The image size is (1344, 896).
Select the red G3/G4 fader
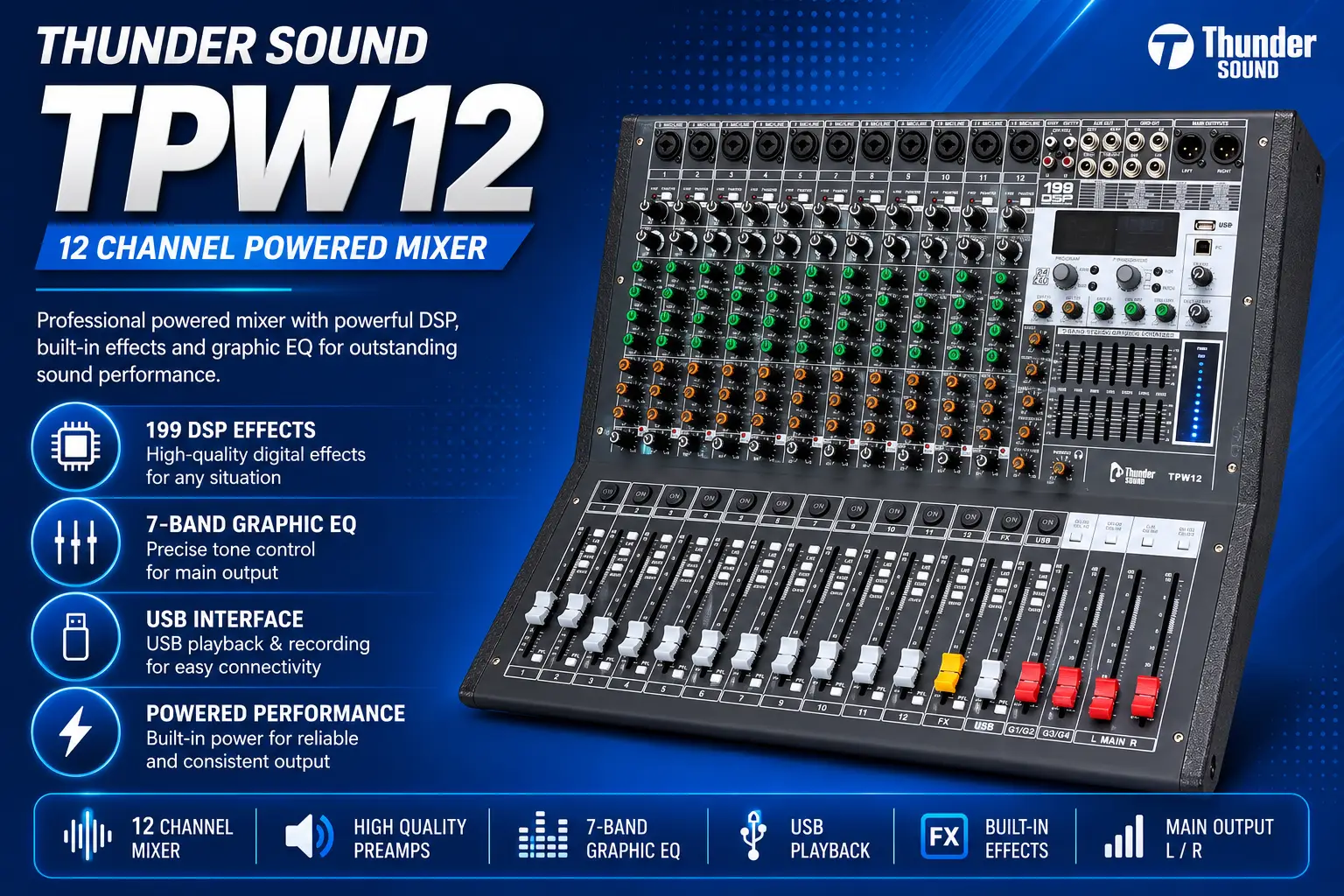[x=1066, y=686]
